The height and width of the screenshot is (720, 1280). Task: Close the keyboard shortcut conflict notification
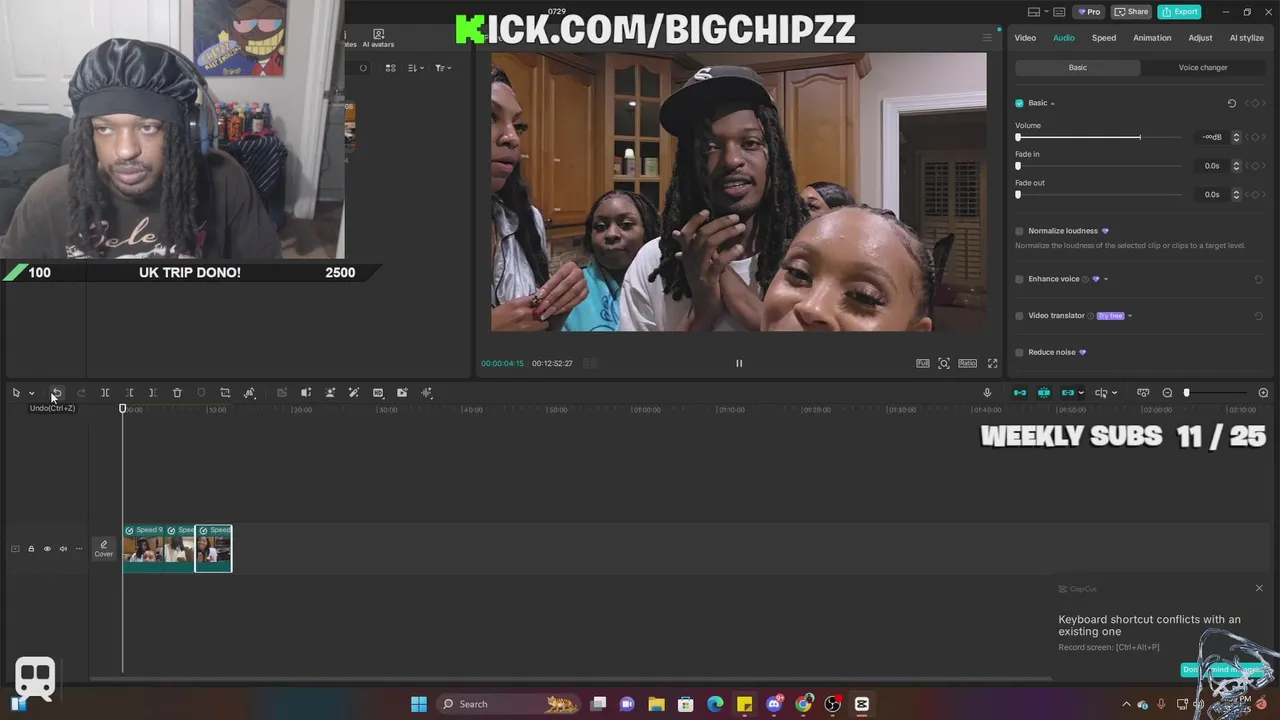pos(1259,588)
